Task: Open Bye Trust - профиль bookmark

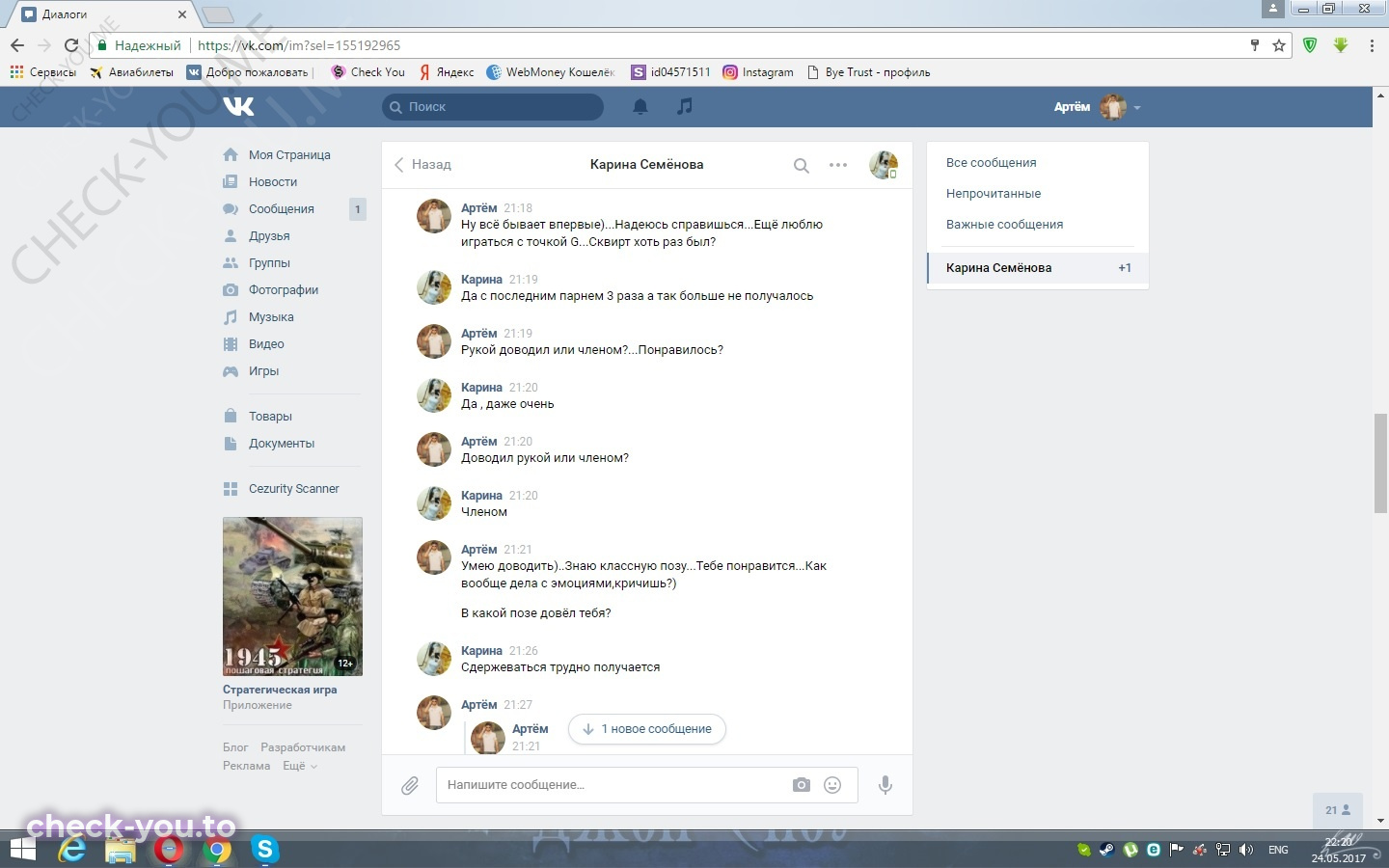Action: coord(868,72)
